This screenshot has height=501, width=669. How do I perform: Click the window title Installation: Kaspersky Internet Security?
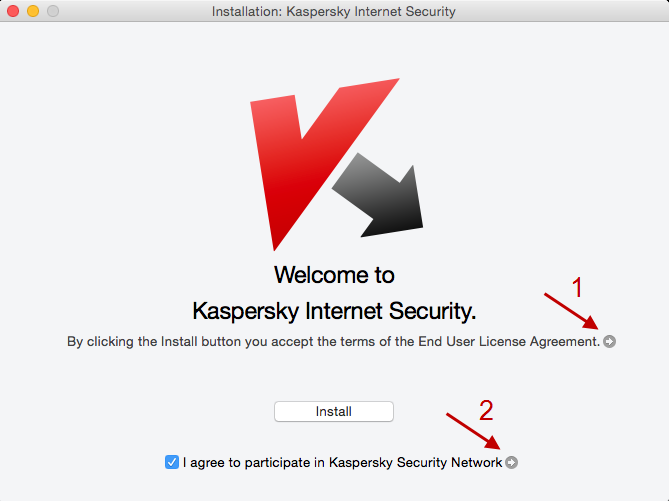pyautogui.click(x=334, y=11)
